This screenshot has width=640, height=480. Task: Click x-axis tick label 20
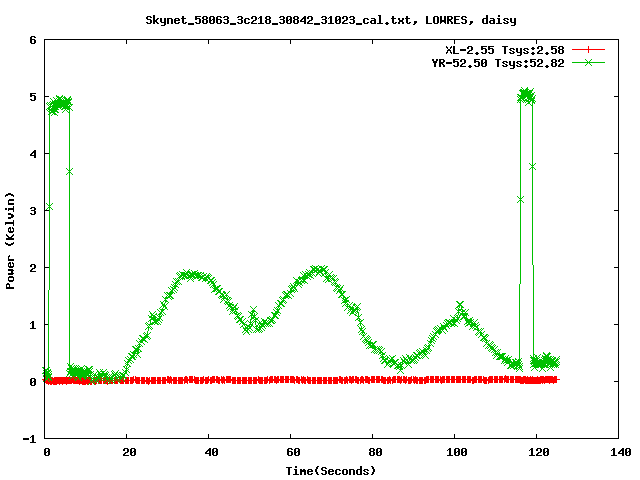tap(129, 452)
